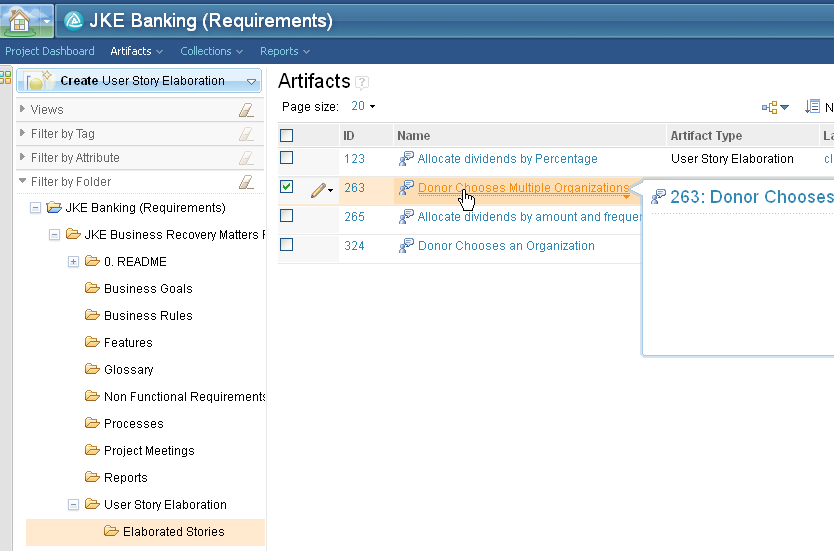Open the home menu icon

(x=19, y=20)
